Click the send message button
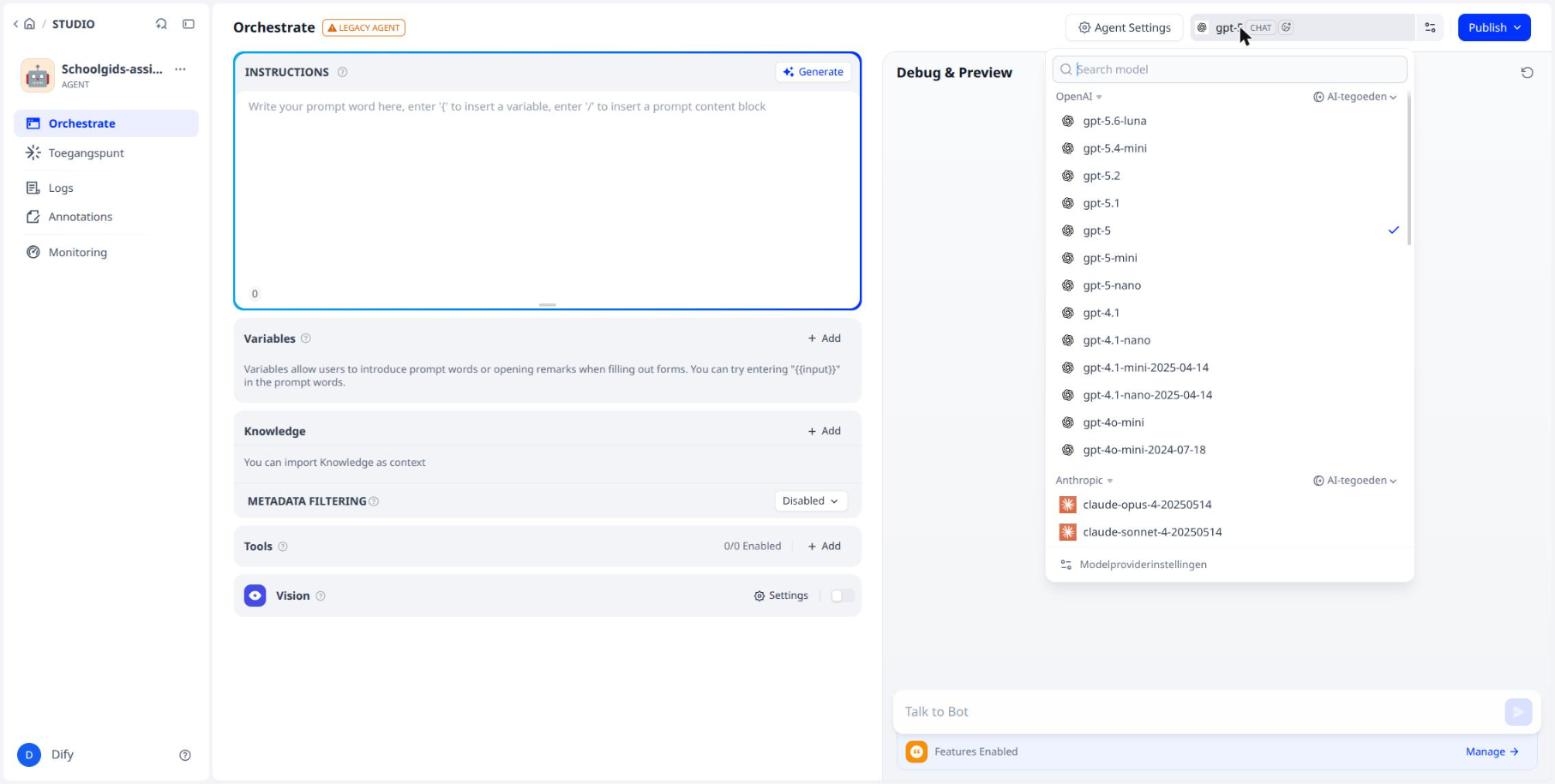The image size is (1555, 784). tap(1518, 712)
